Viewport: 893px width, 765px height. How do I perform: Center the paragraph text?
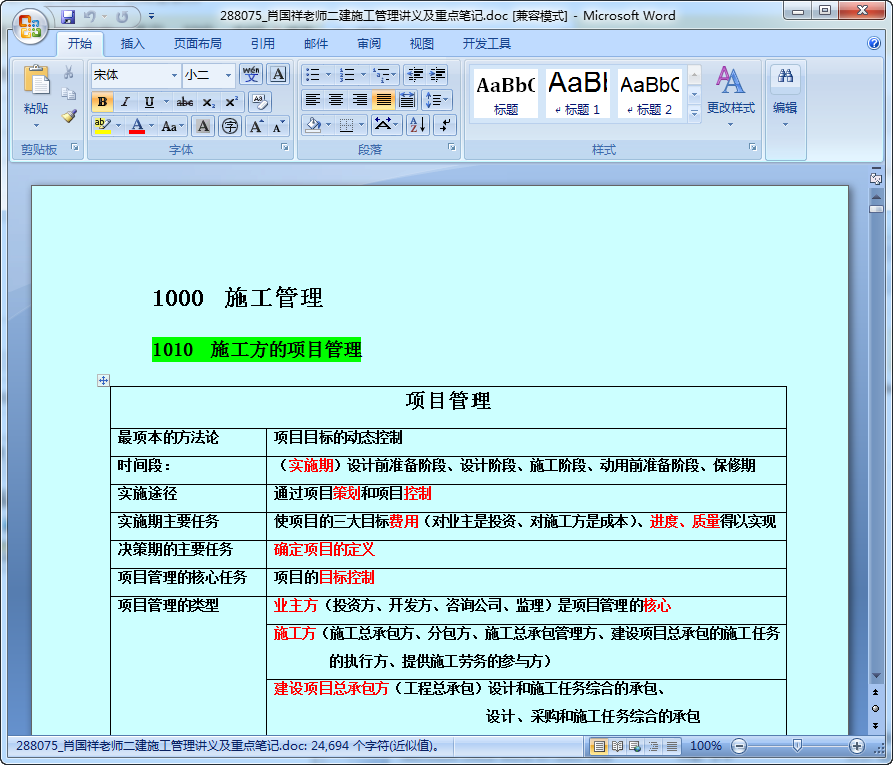(x=336, y=100)
